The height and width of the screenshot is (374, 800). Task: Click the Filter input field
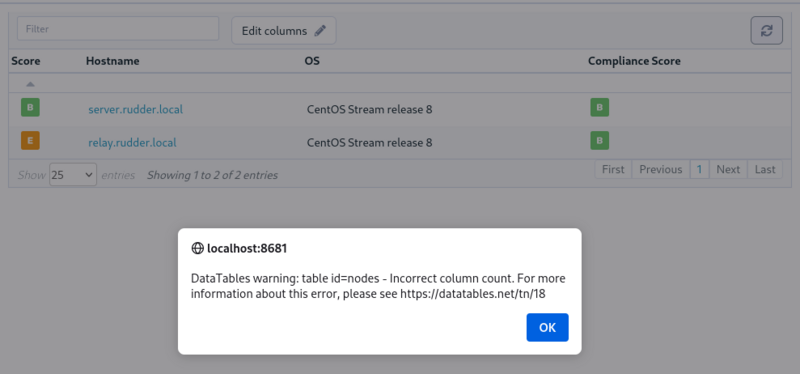(118, 29)
